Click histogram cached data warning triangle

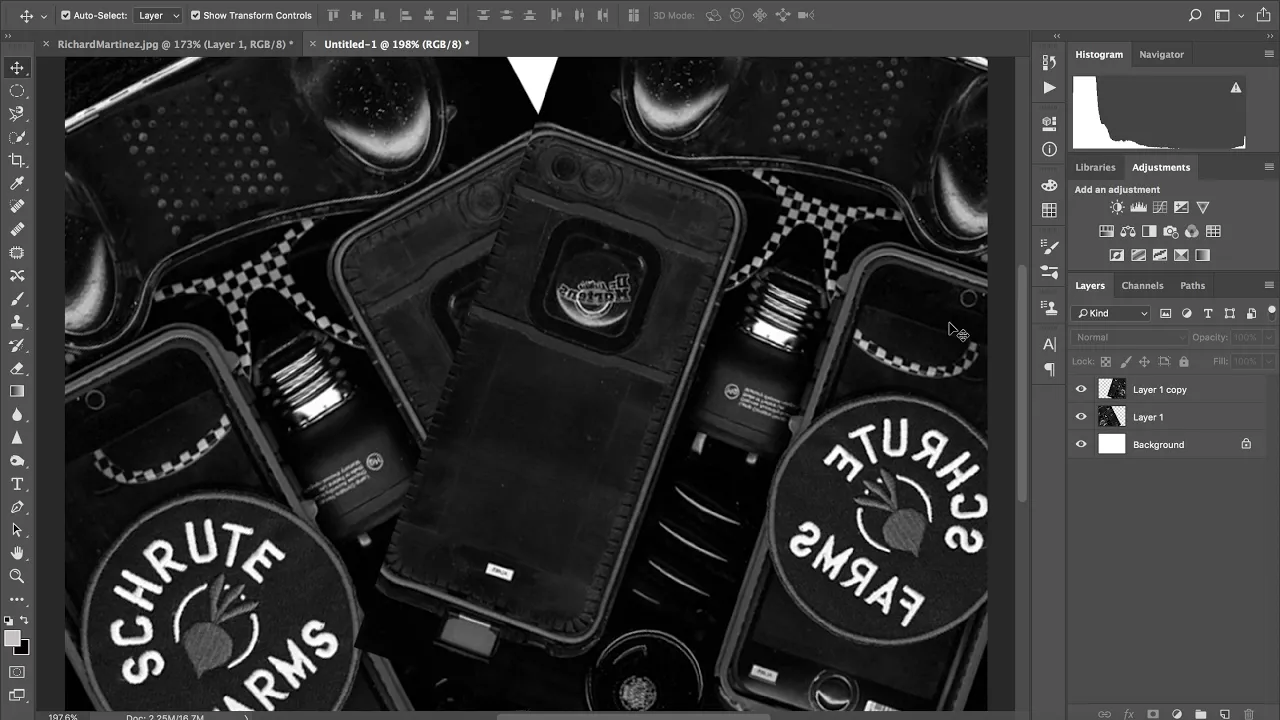1236,88
